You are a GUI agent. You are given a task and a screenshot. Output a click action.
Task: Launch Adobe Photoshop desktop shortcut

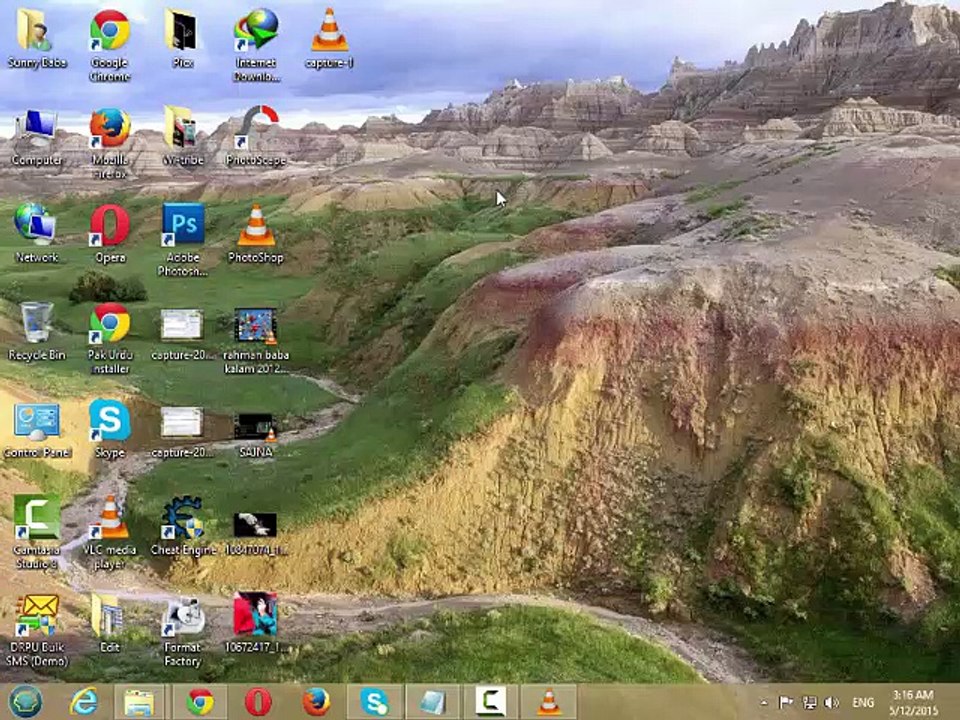tap(182, 240)
